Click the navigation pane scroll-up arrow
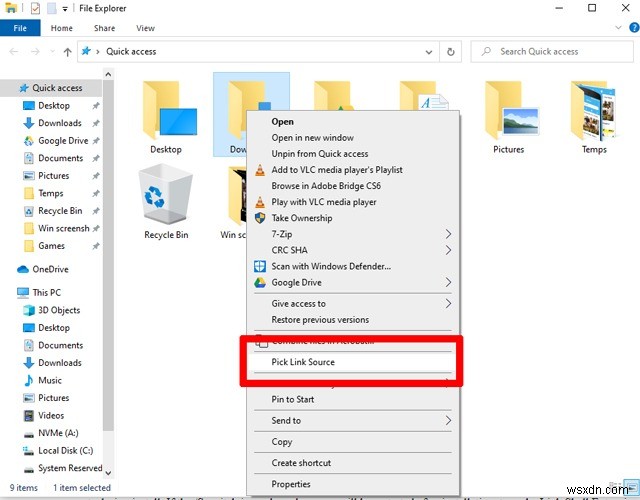The height and width of the screenshot is (500, 640). click(x=108, y=74)
